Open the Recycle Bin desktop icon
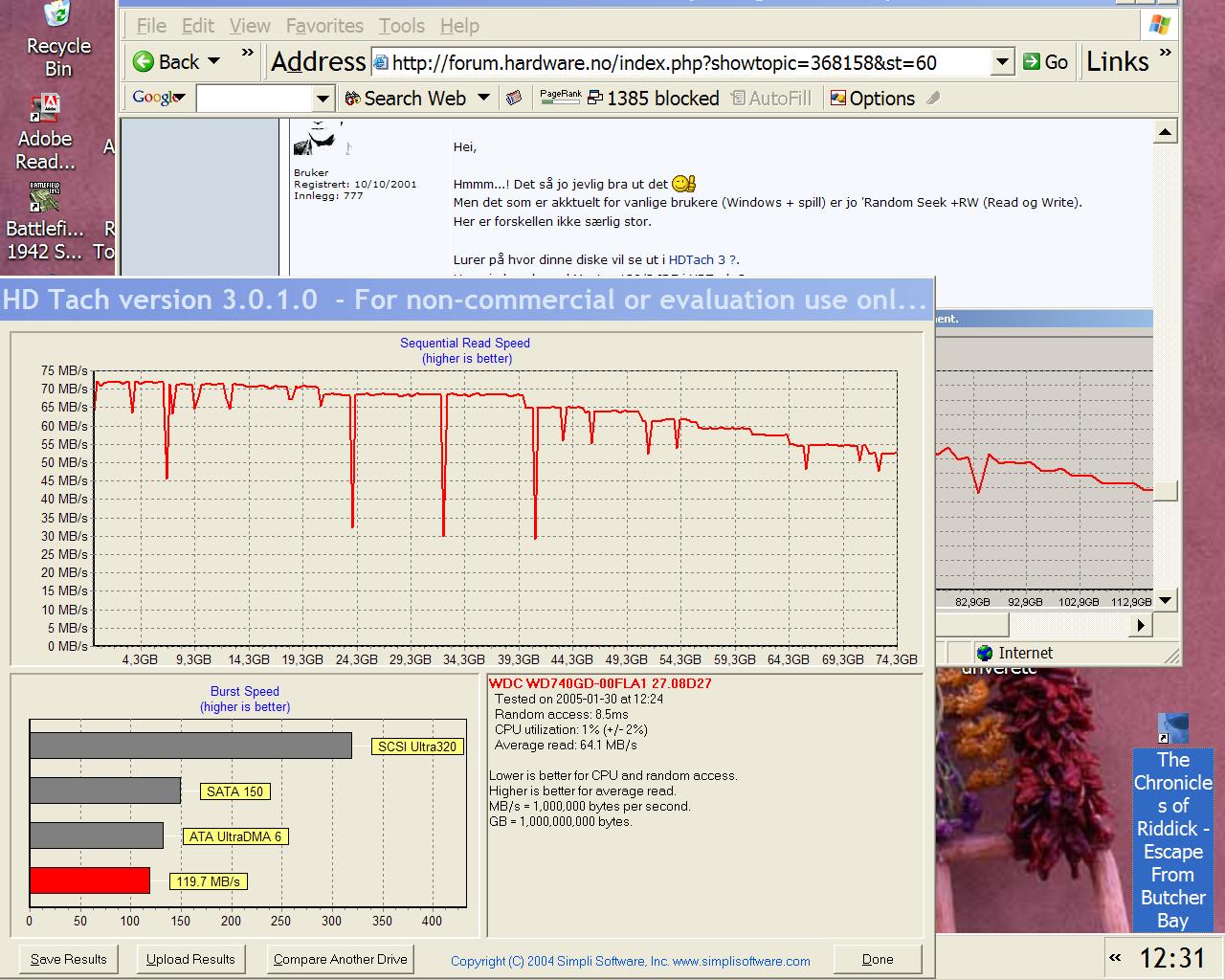Image resolution: width=1225 pixels, height=980 pixels. click(x=57, y=40)
